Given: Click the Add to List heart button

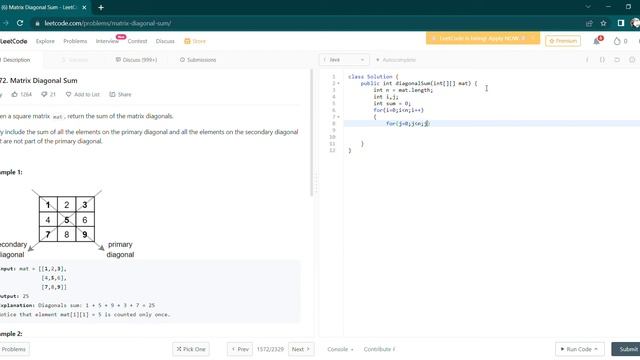Looking at the screenshot, I should point(82,94).
